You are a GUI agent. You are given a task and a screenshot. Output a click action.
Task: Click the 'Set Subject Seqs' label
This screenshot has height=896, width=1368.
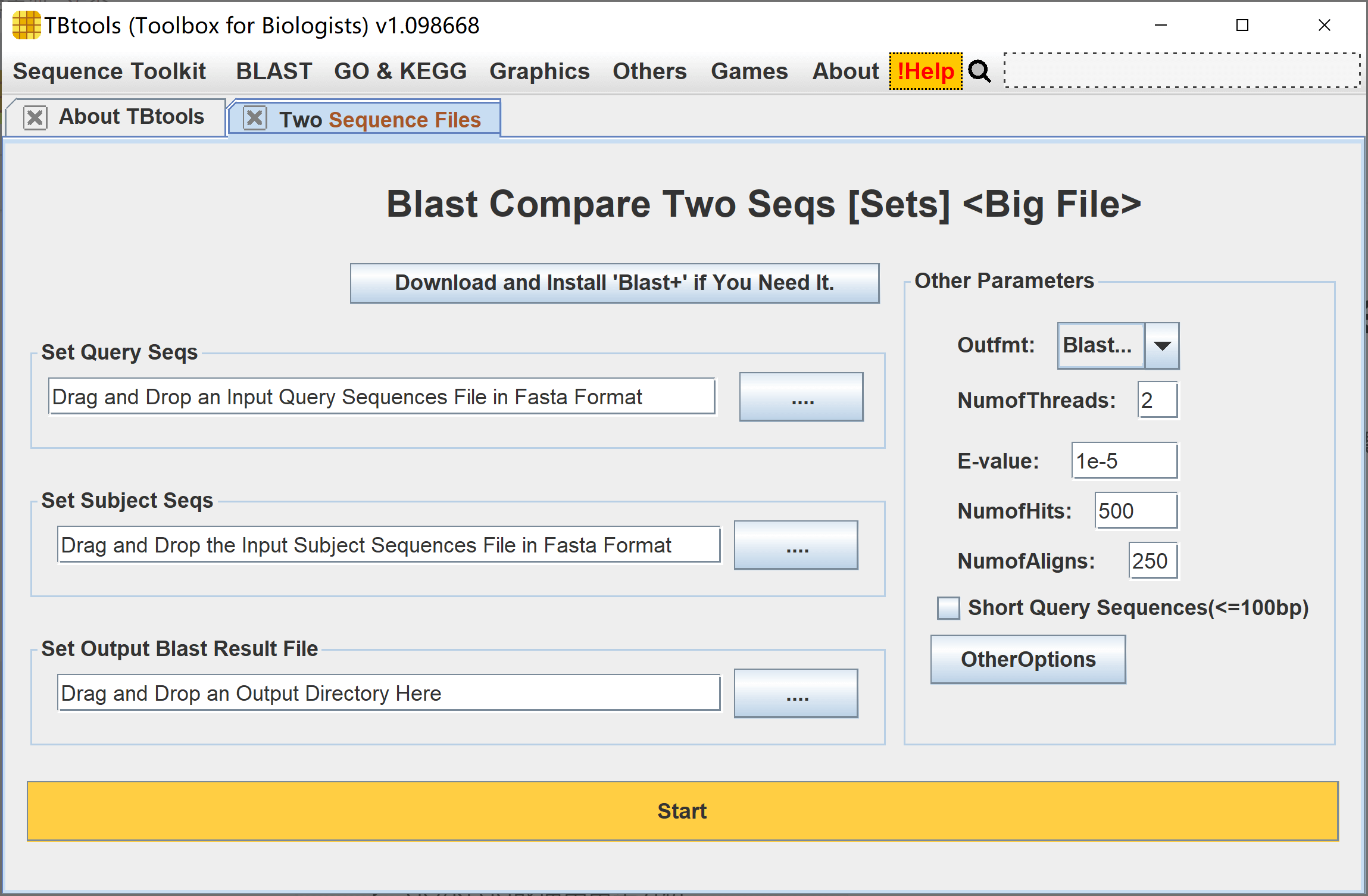[127, 501]
